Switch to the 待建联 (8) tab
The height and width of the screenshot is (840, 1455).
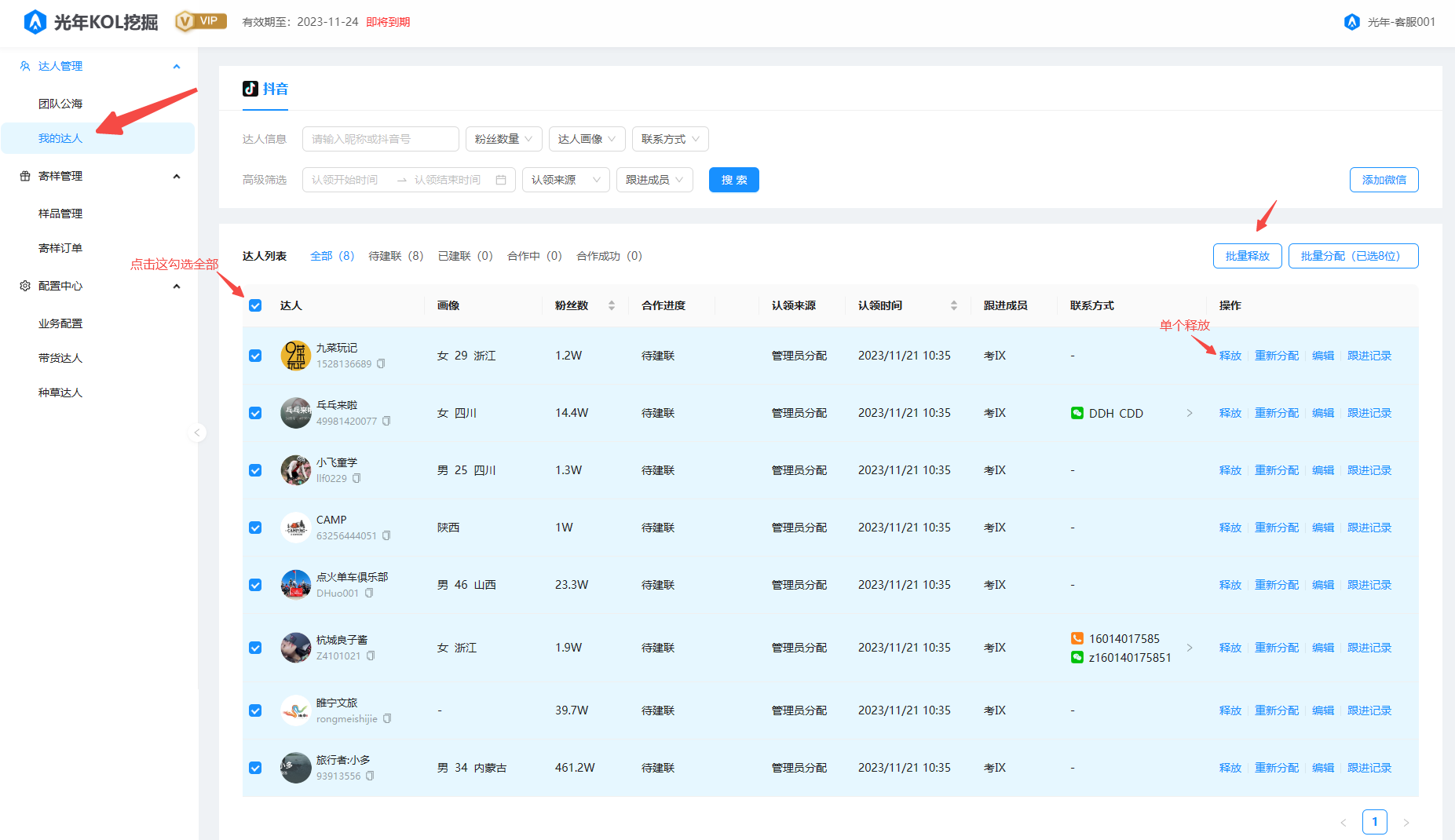pyautogui.click(x=396, y=256)
